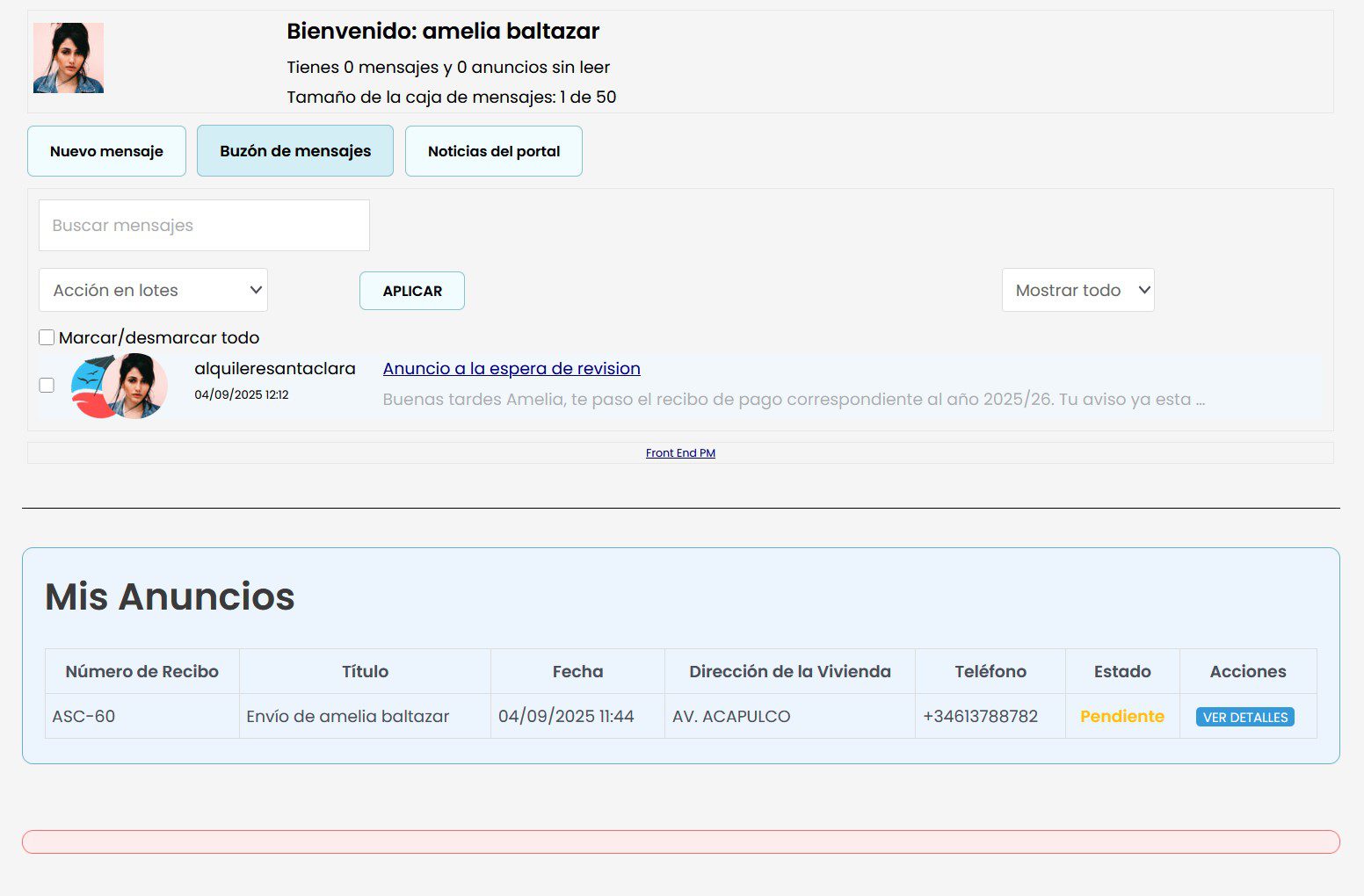Open the Acción en lotes dropdown
1364x896 pixels.
pos(153,290)
